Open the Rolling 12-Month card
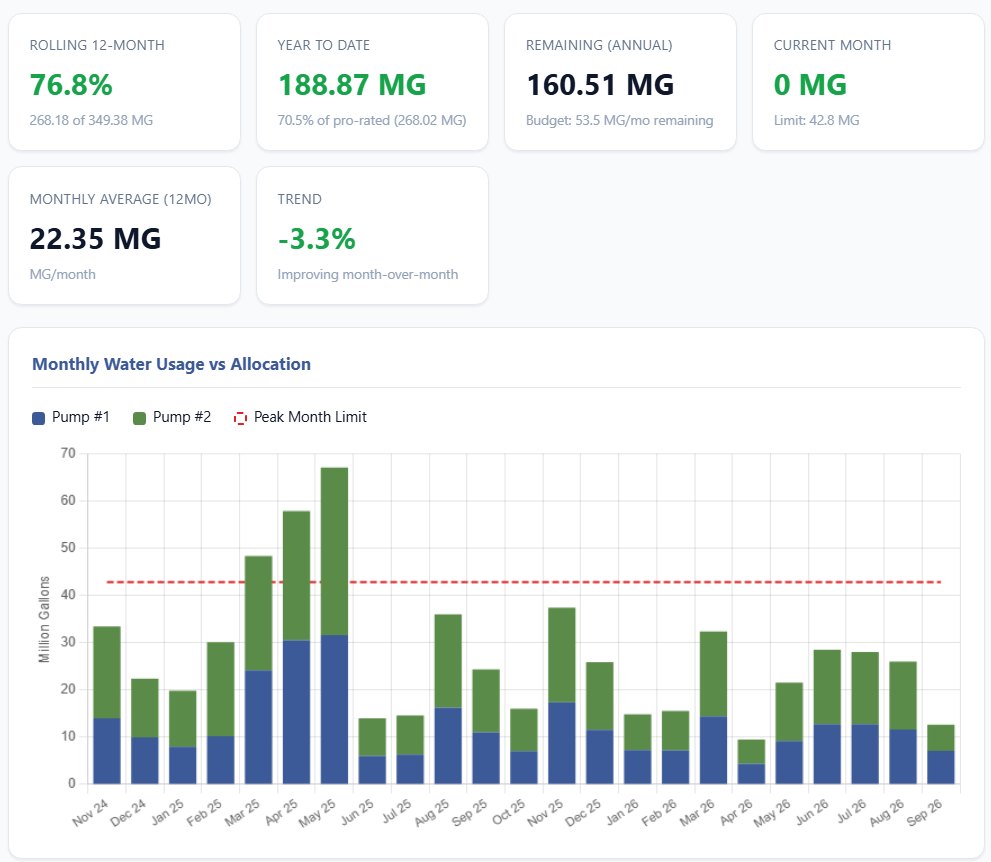991x862 pixels. (125, 82)
